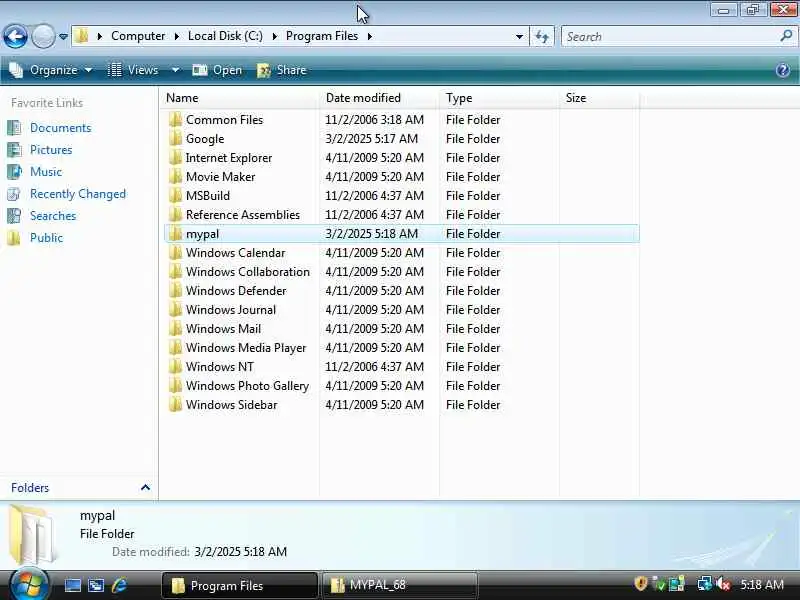Viewport: 800px width, 600px height.
Task: Click Switch between windows quick launch icon
Action: tap(96, 585)
